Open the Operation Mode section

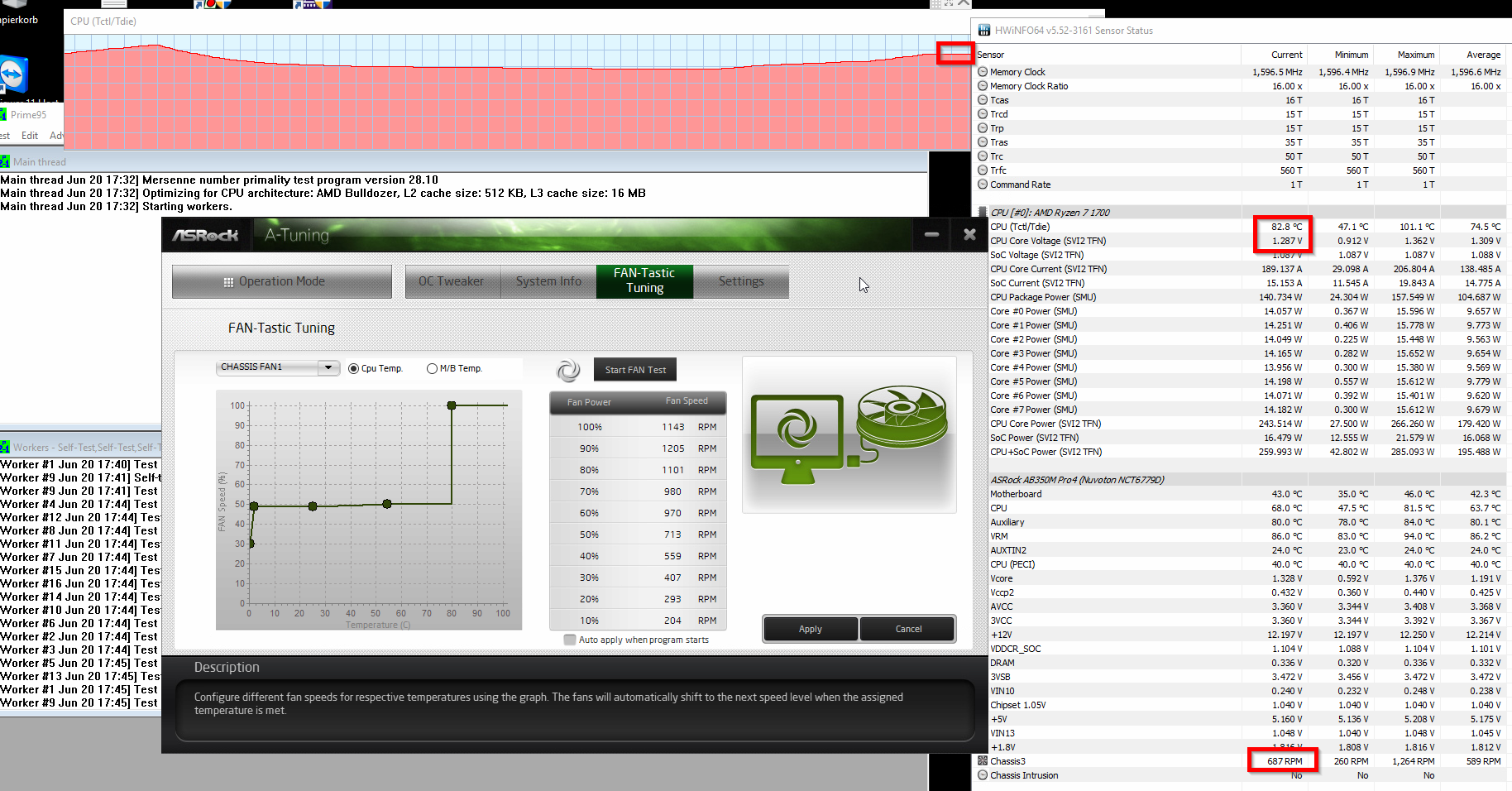tap(282, 281)
